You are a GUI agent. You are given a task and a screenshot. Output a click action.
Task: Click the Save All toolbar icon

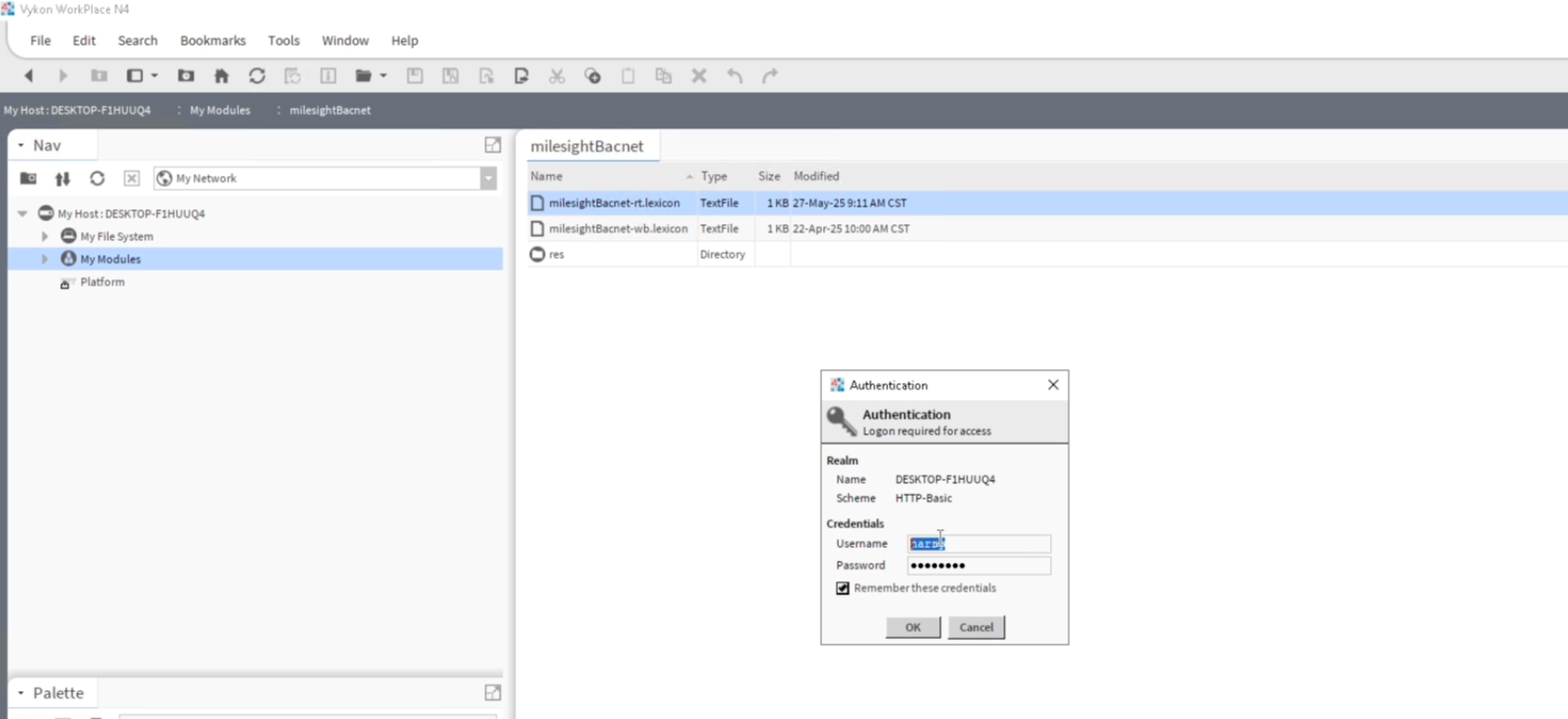click(450, 76)
